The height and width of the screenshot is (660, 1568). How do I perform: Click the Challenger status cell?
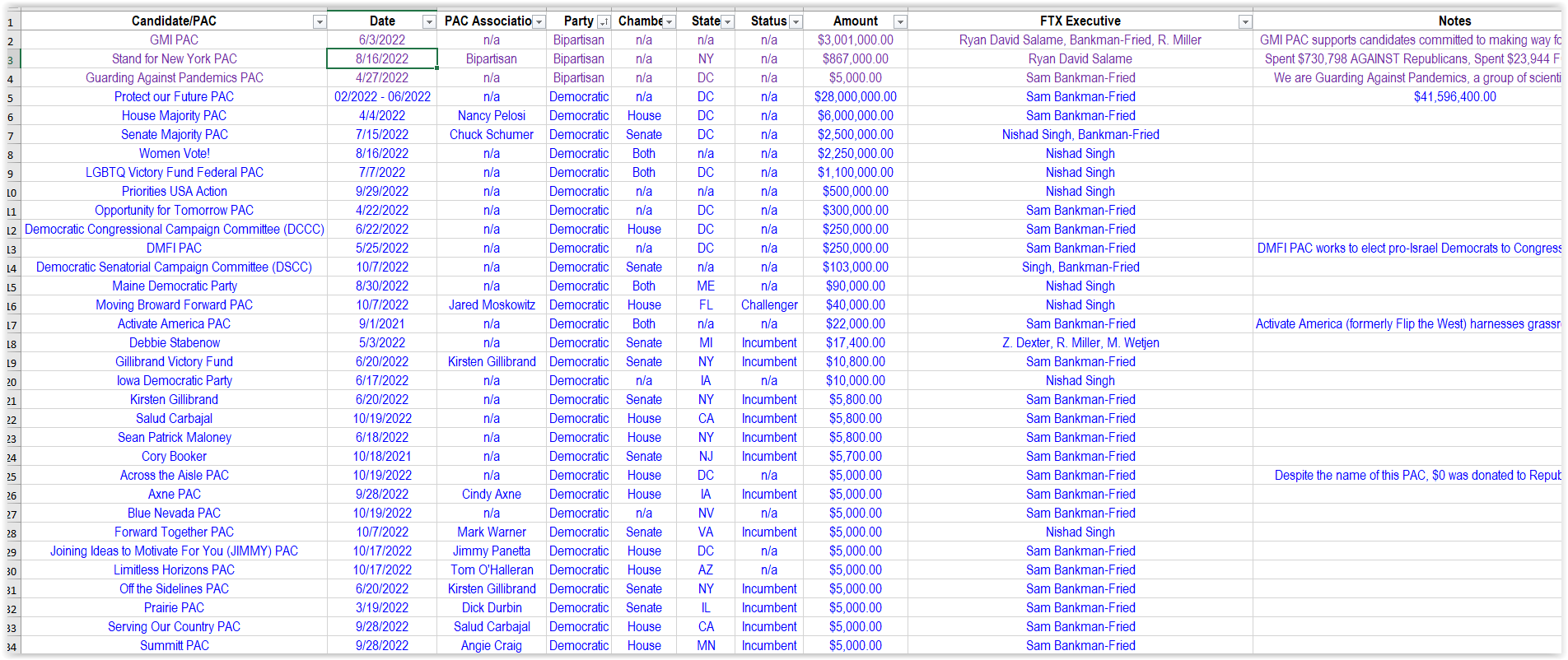pos(769,305)
